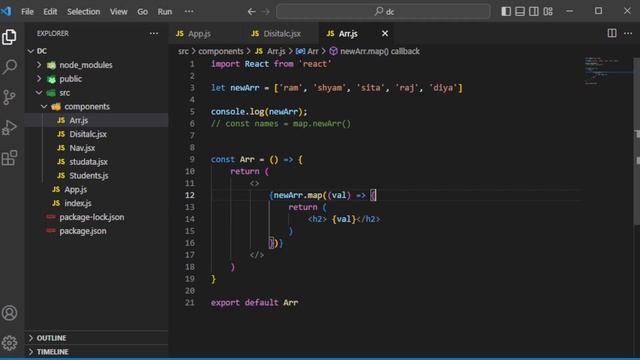
Task: Click the Split Editor Right icon
Action: tap(612, 33)
